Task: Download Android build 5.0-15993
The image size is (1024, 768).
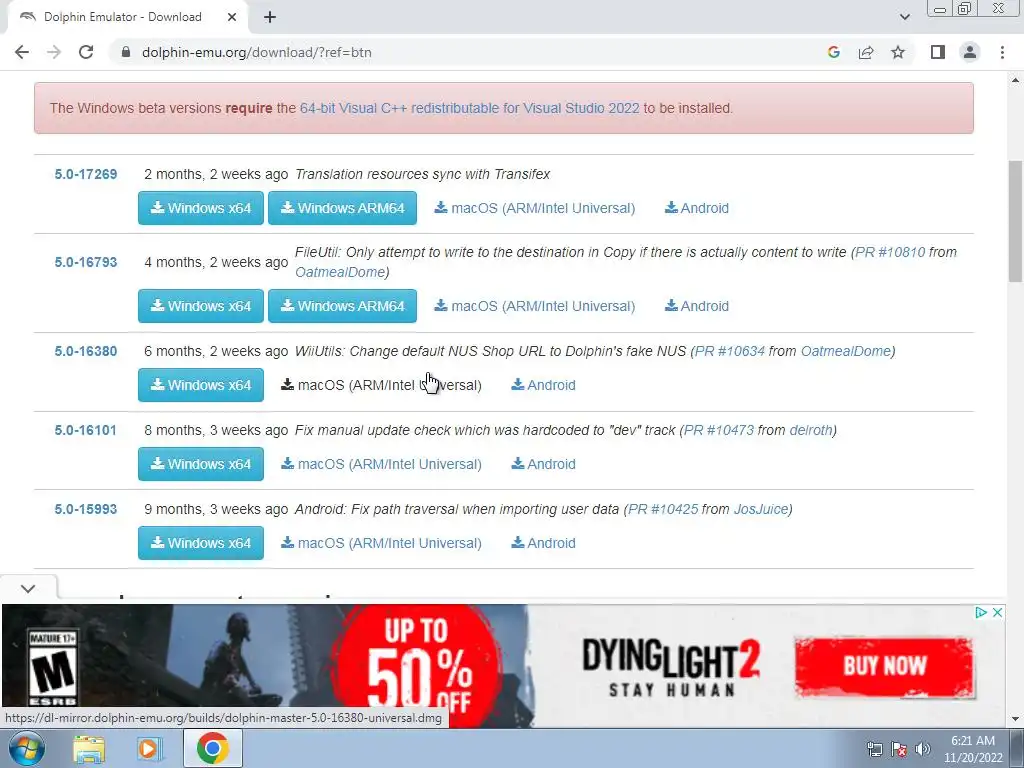Action: pos(543,543)
